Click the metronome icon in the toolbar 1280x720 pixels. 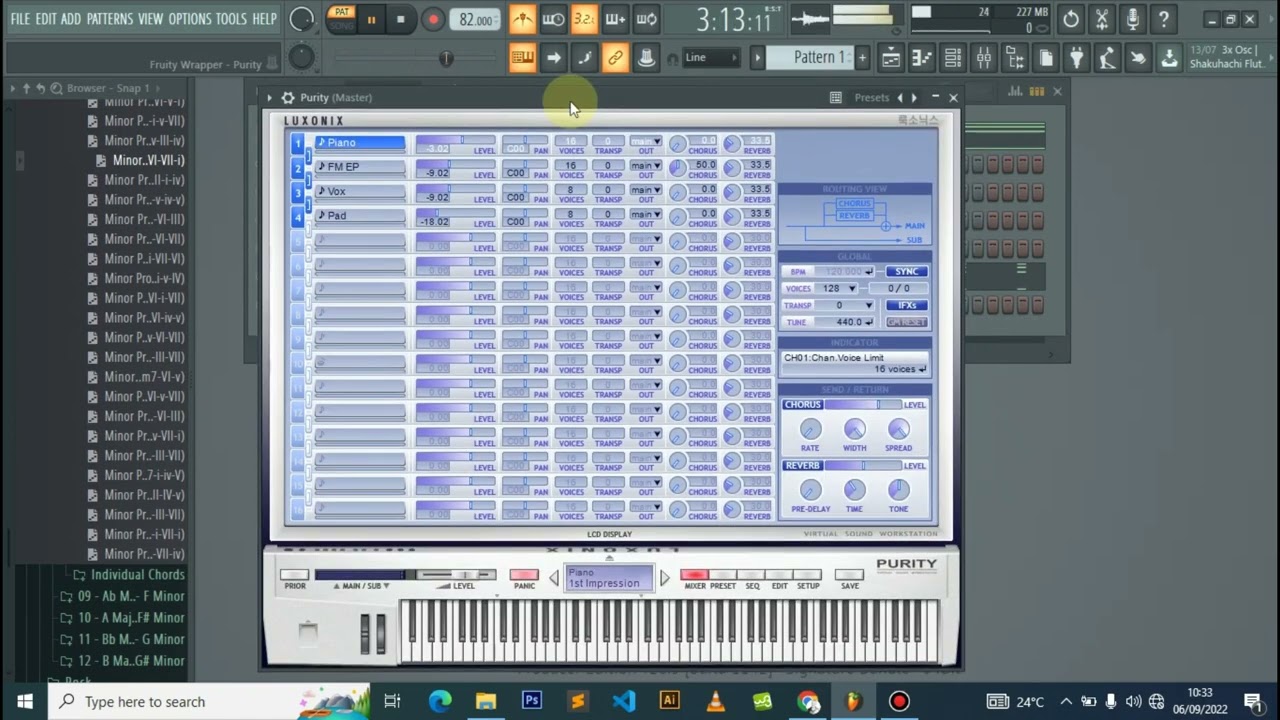click(x=522, y=19)
